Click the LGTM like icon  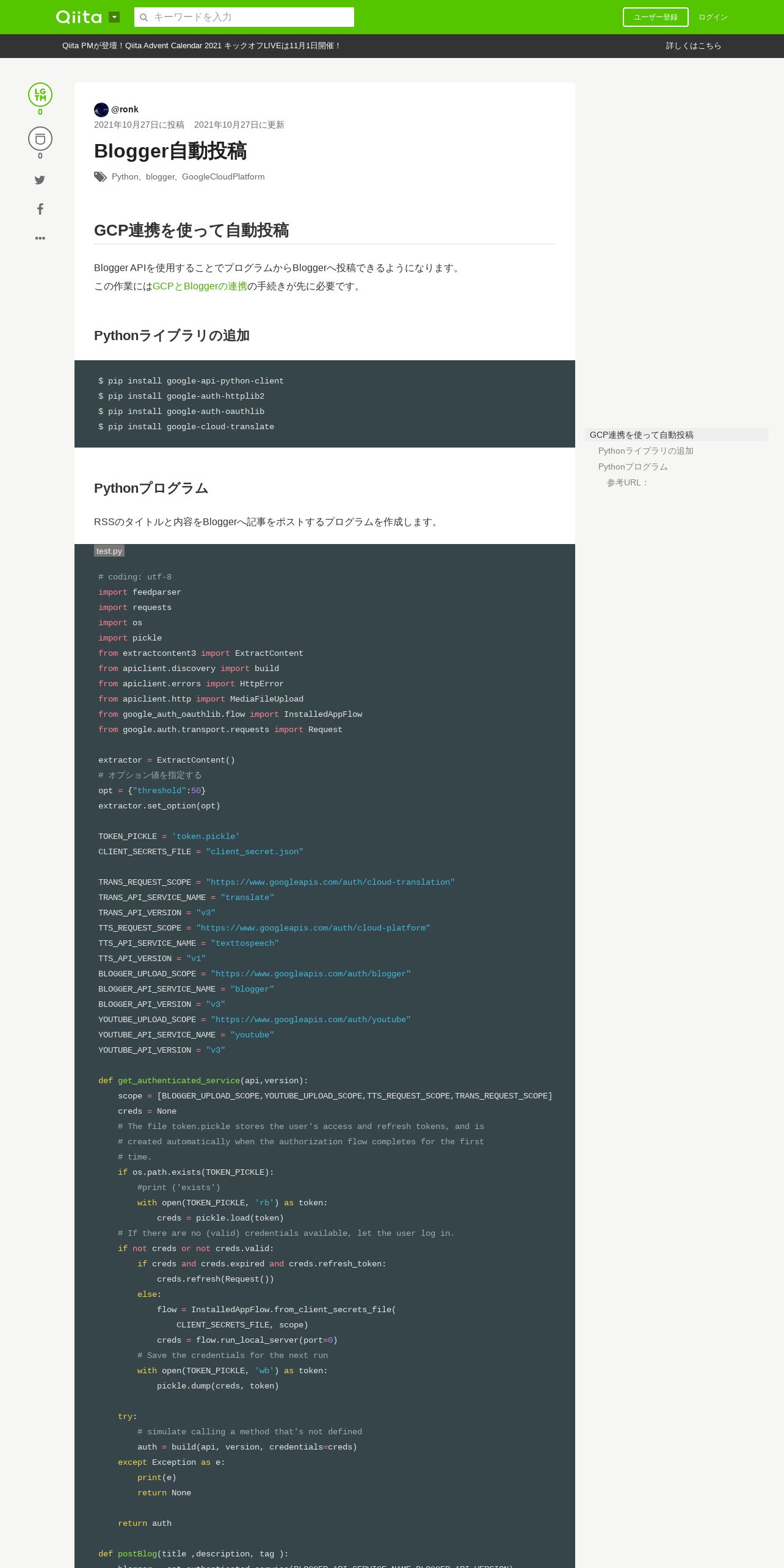coord(40,95)
